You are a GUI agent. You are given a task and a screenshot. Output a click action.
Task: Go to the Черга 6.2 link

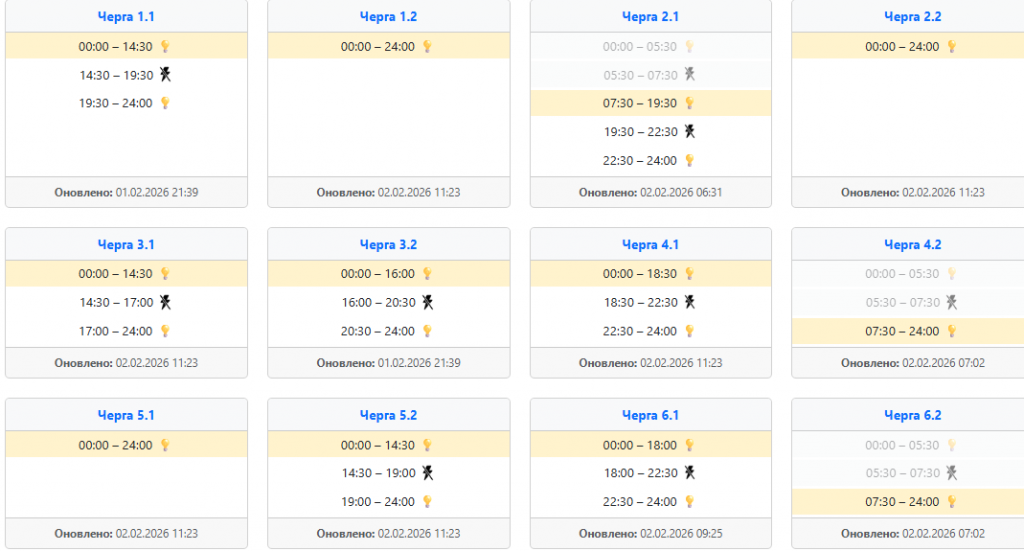pos(912,416)
